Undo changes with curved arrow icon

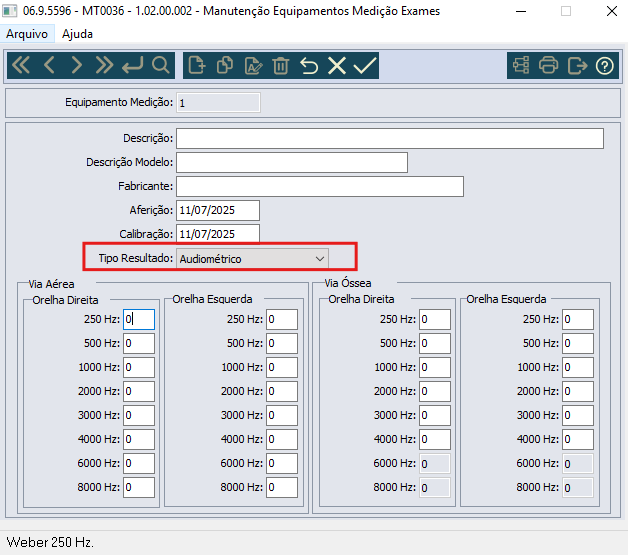(309, 65)
